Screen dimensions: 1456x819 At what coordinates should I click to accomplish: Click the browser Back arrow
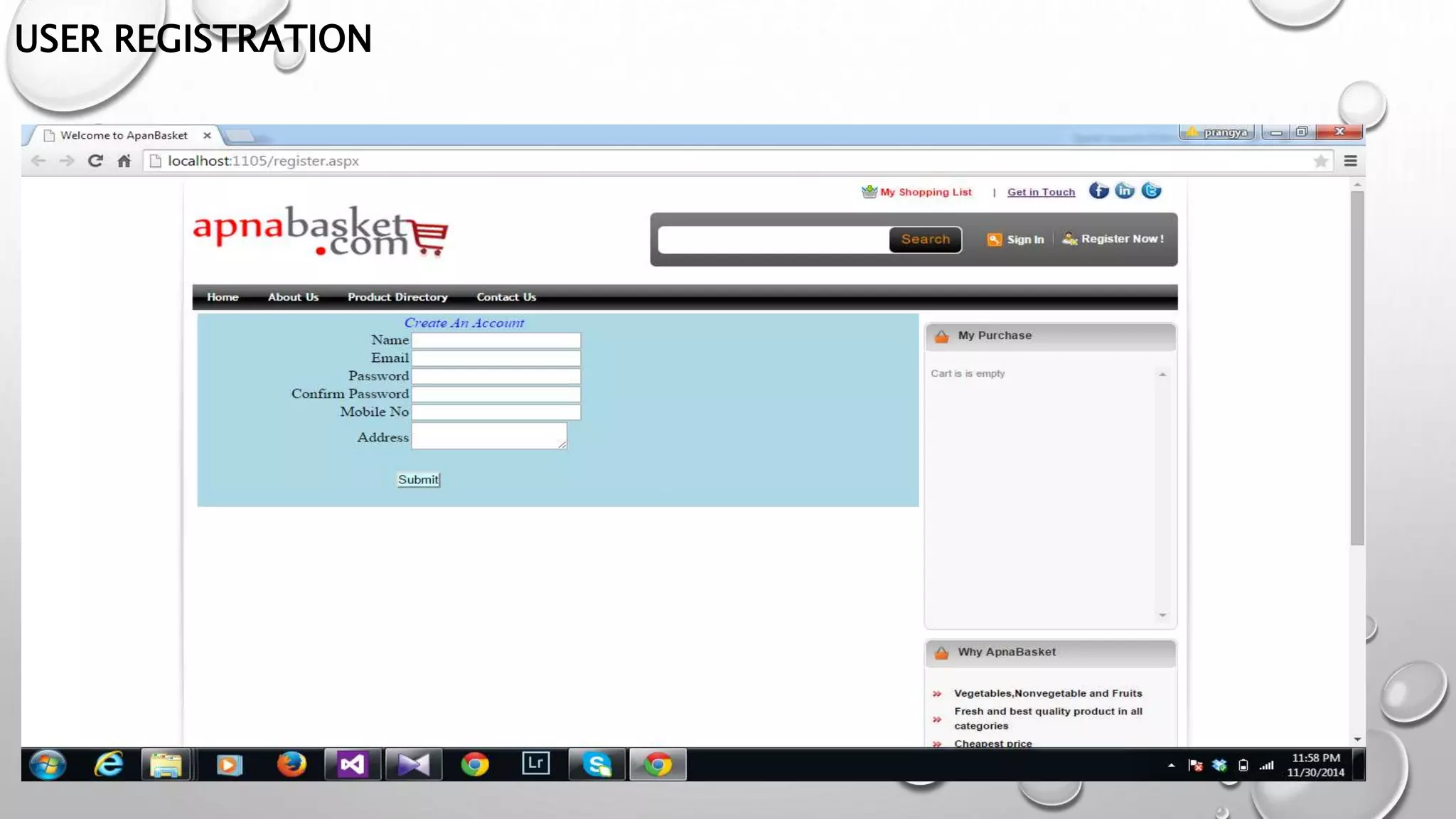click(x=38, y=161)
